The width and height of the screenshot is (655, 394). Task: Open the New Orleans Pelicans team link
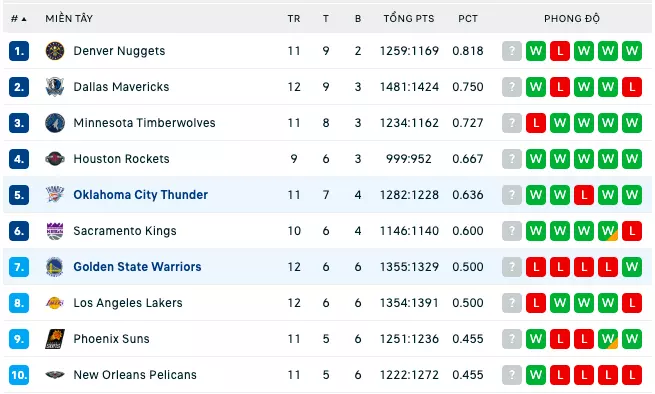point(135,375)
